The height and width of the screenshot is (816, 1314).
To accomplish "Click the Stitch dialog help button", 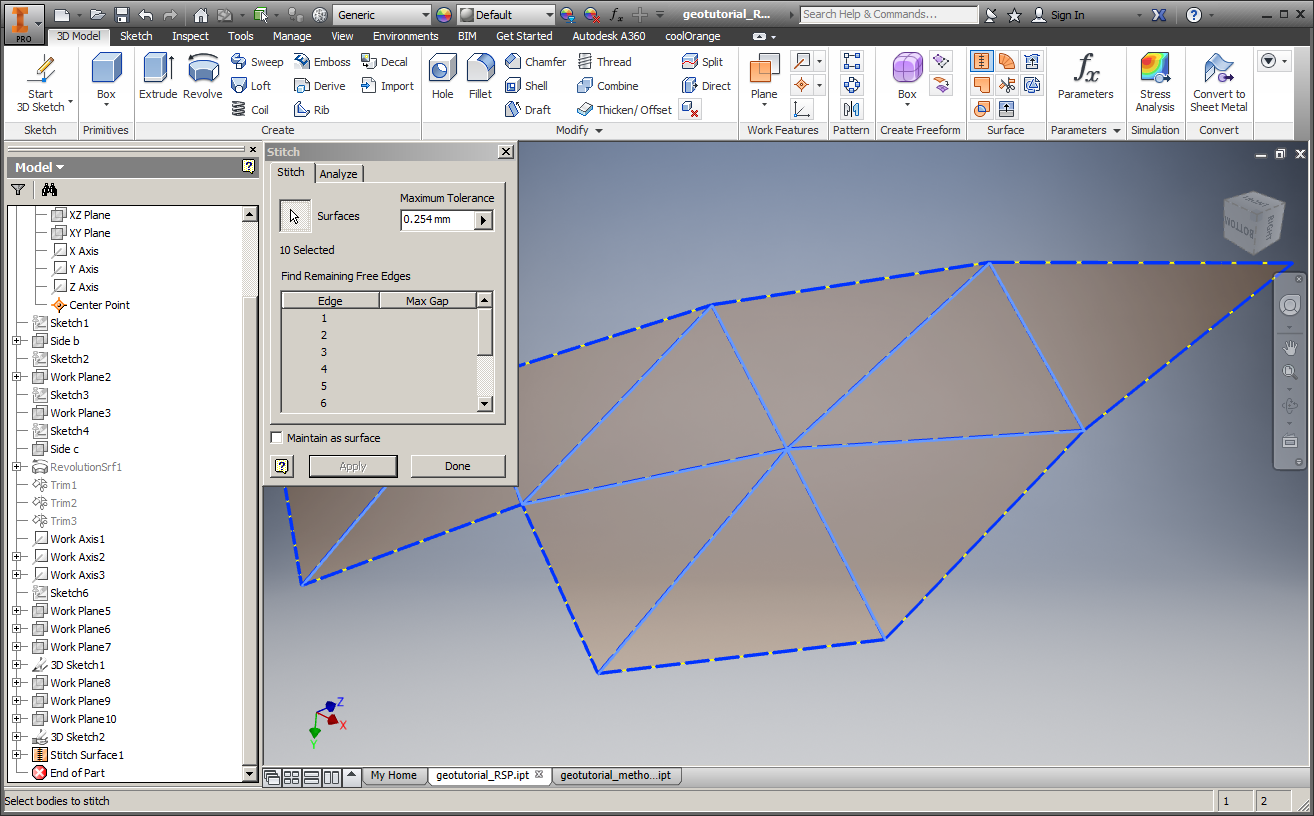I will click(x=282, y=466).
